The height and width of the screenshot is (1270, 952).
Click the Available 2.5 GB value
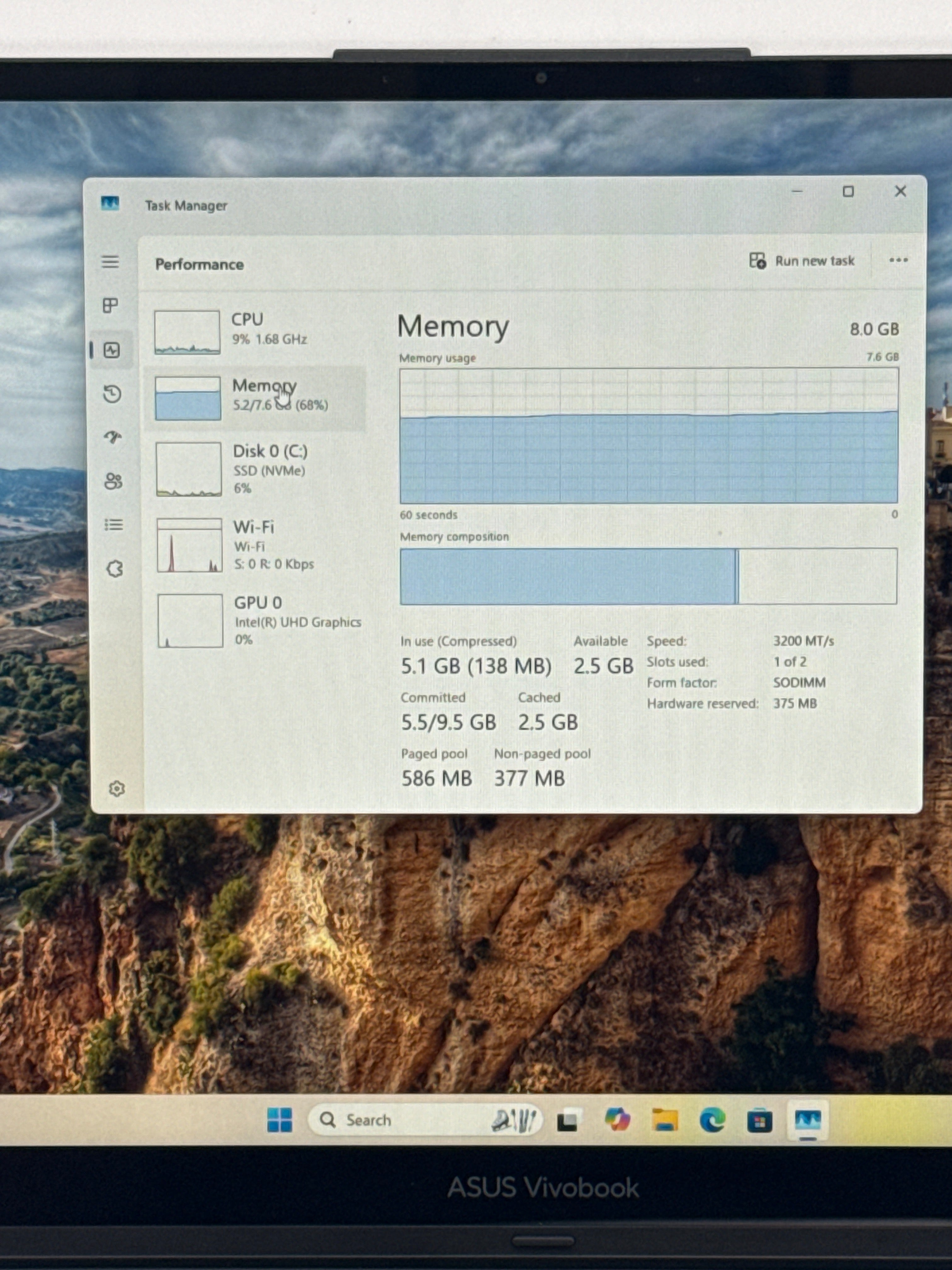coord(603,666)
